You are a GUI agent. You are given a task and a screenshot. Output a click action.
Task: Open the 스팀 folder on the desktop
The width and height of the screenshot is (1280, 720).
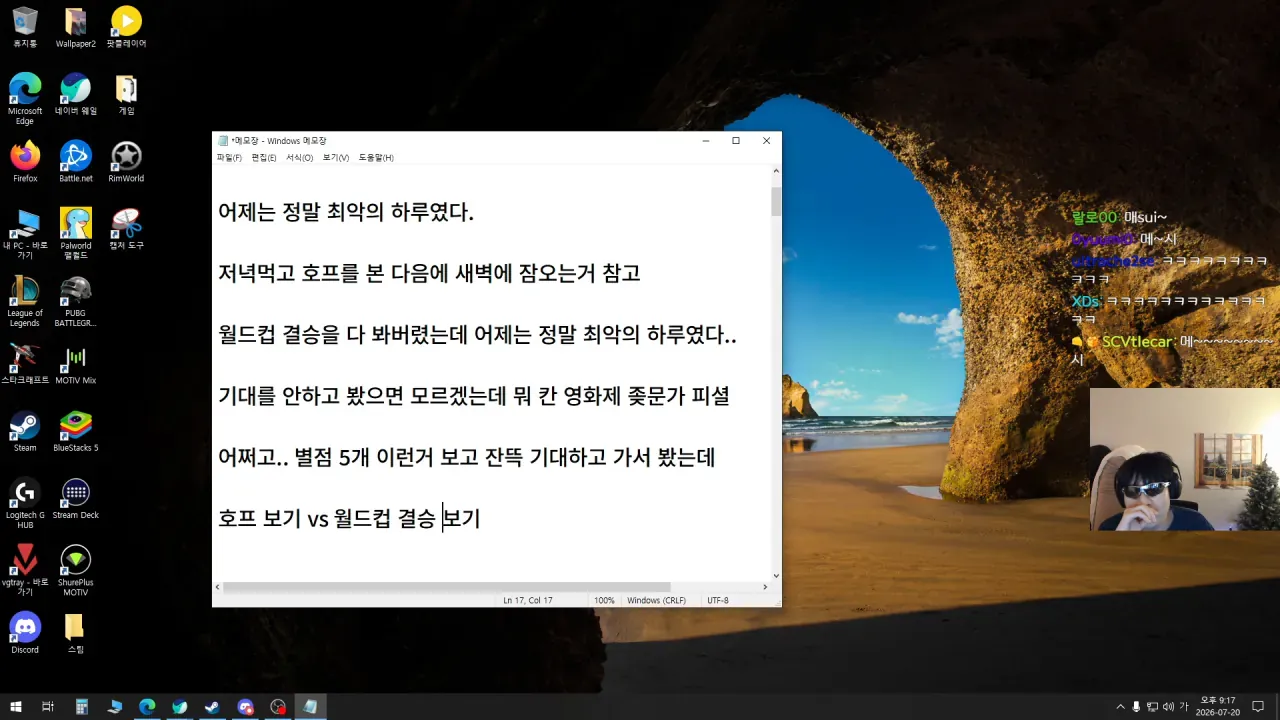click(76, 634)
